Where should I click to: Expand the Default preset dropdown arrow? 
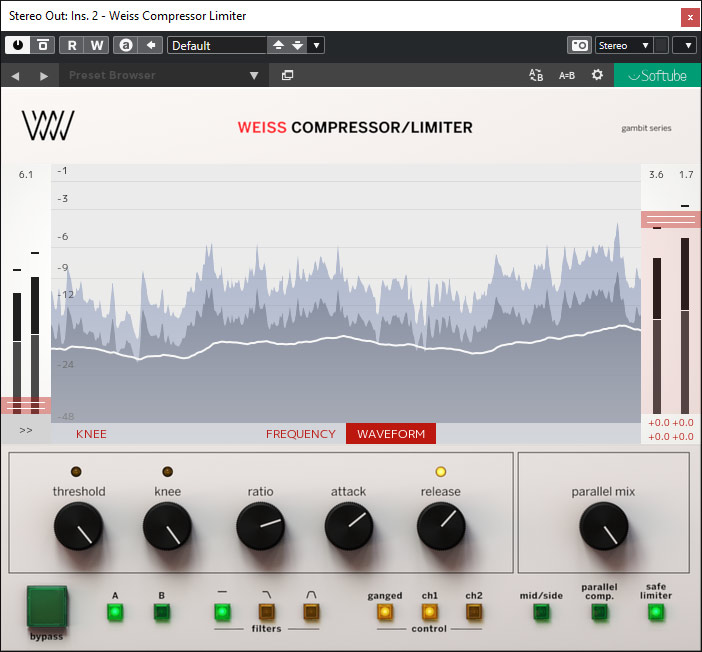[x=316, y=45]
